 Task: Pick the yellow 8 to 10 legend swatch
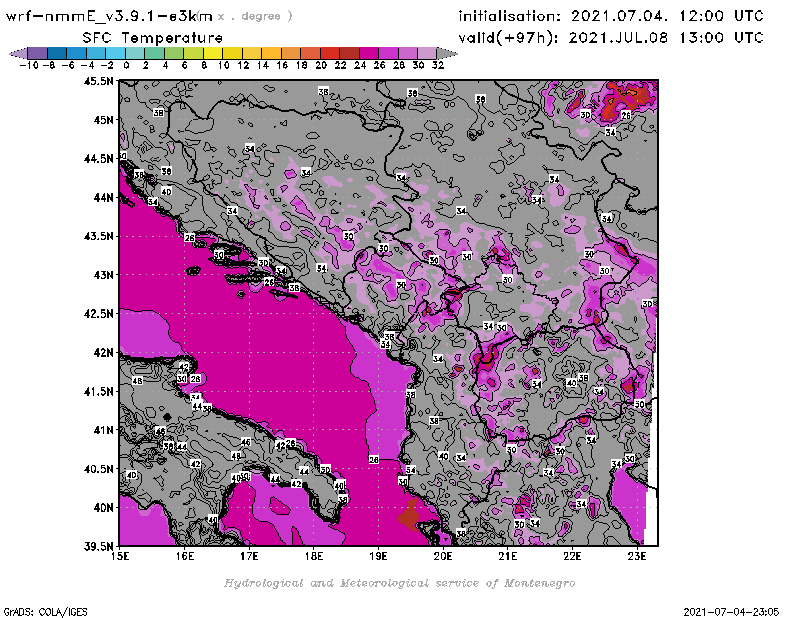click(213, 53)
